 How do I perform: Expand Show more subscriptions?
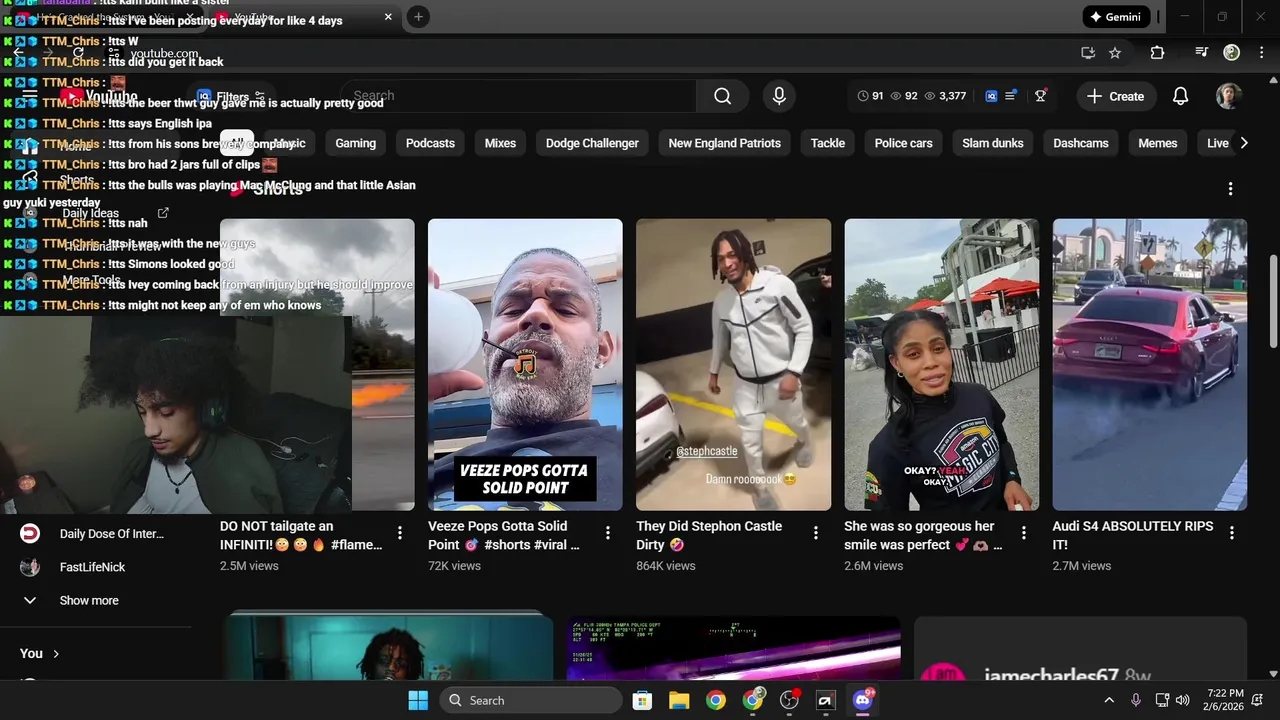(x=89, y=600)
